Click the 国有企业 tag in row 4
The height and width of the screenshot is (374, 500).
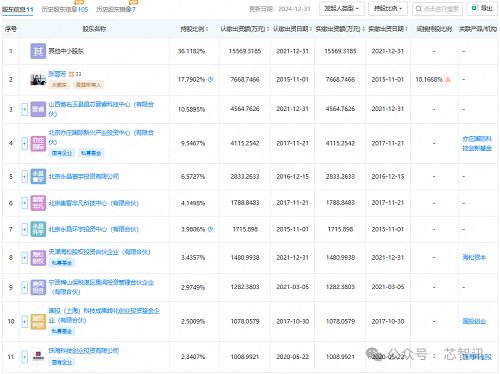(x=62, y=153)
